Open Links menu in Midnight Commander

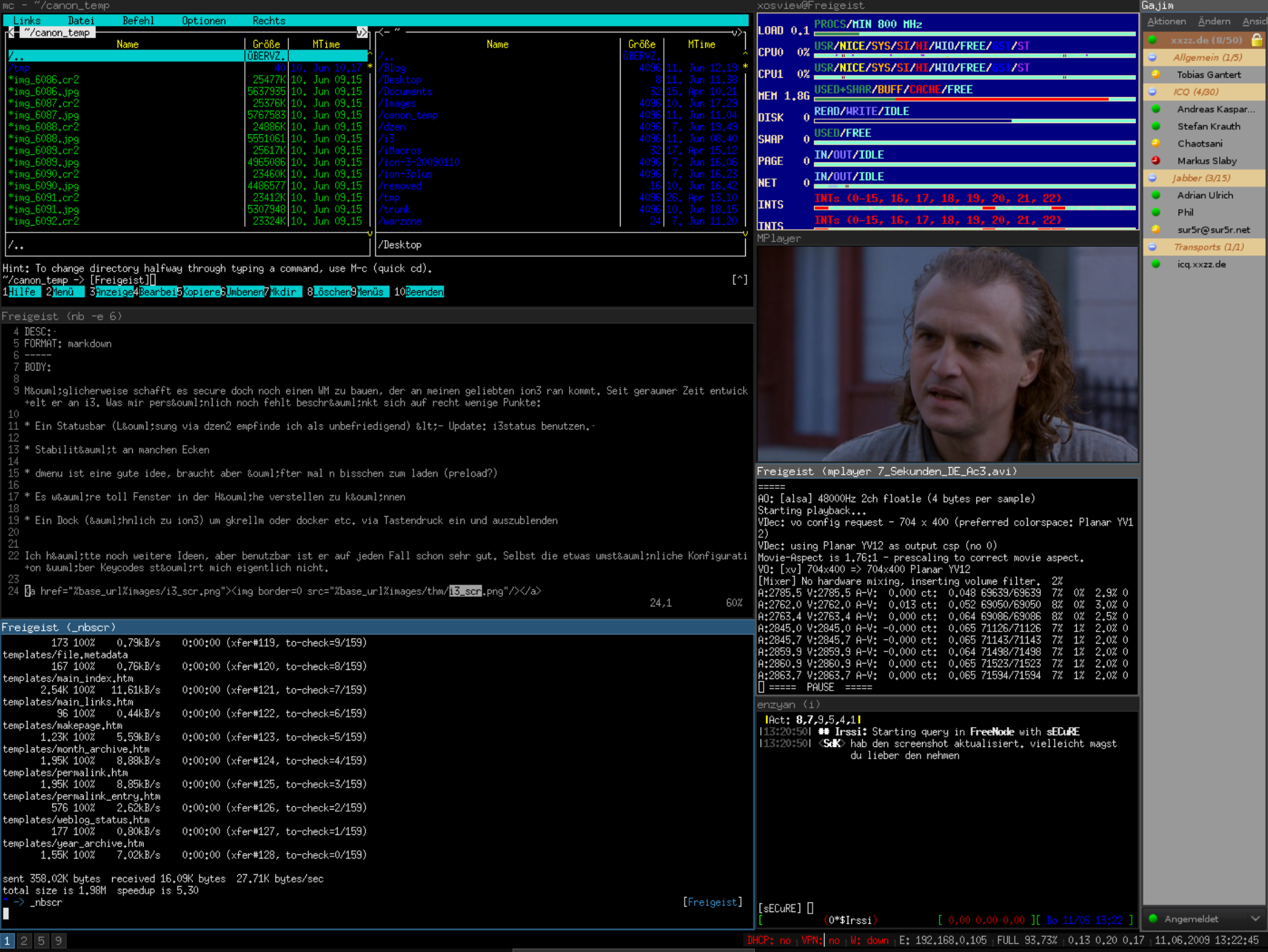coord(28,21)
